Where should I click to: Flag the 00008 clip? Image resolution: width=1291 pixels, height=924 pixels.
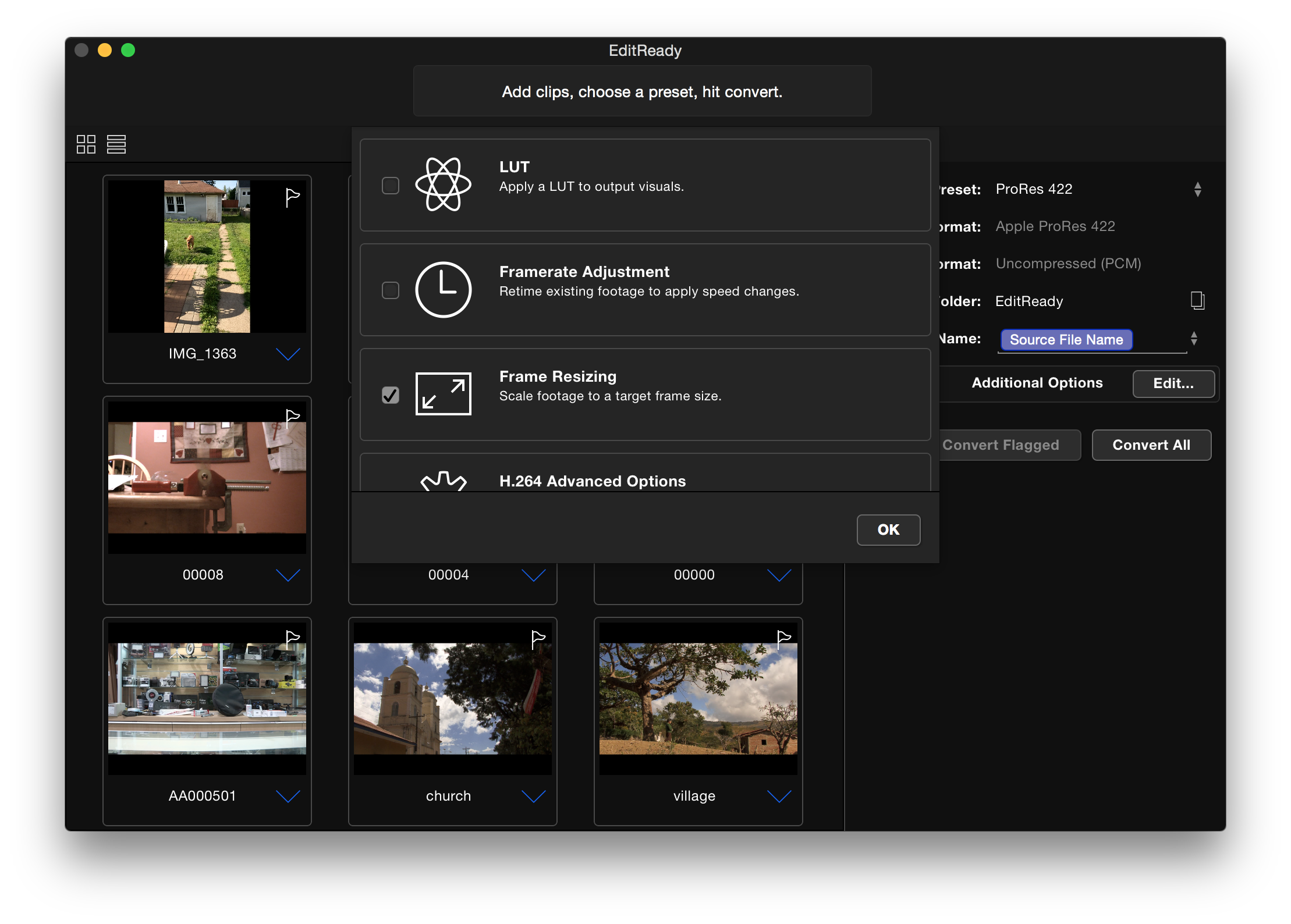292,418
